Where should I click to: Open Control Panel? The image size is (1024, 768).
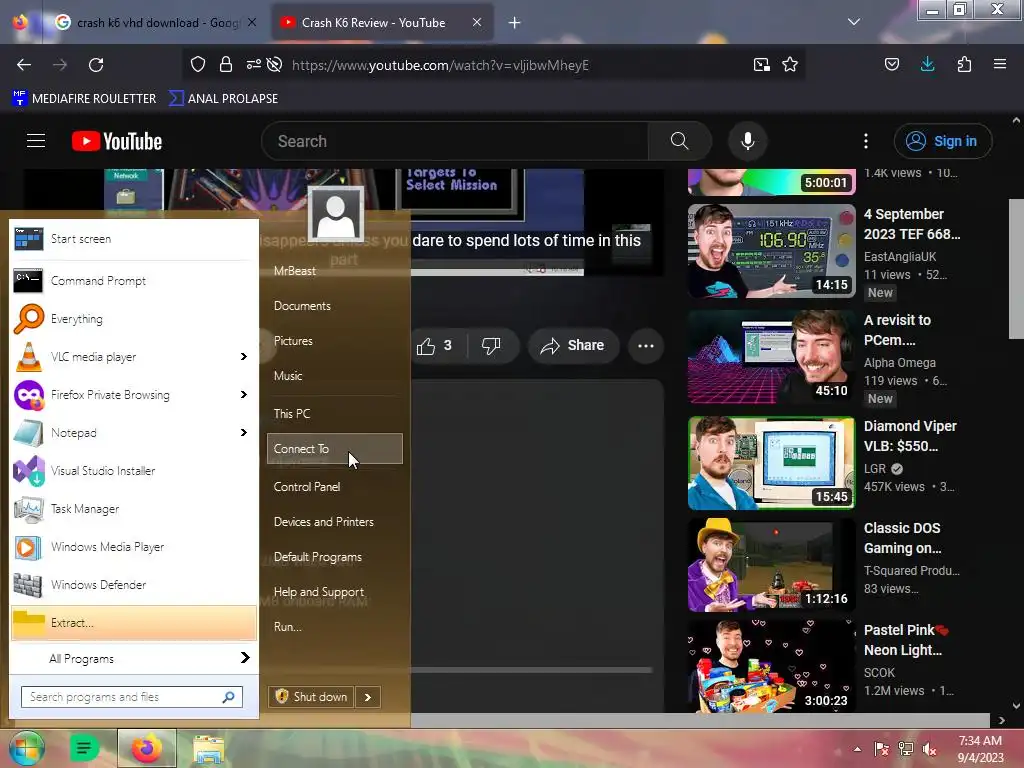click(334, 487)
